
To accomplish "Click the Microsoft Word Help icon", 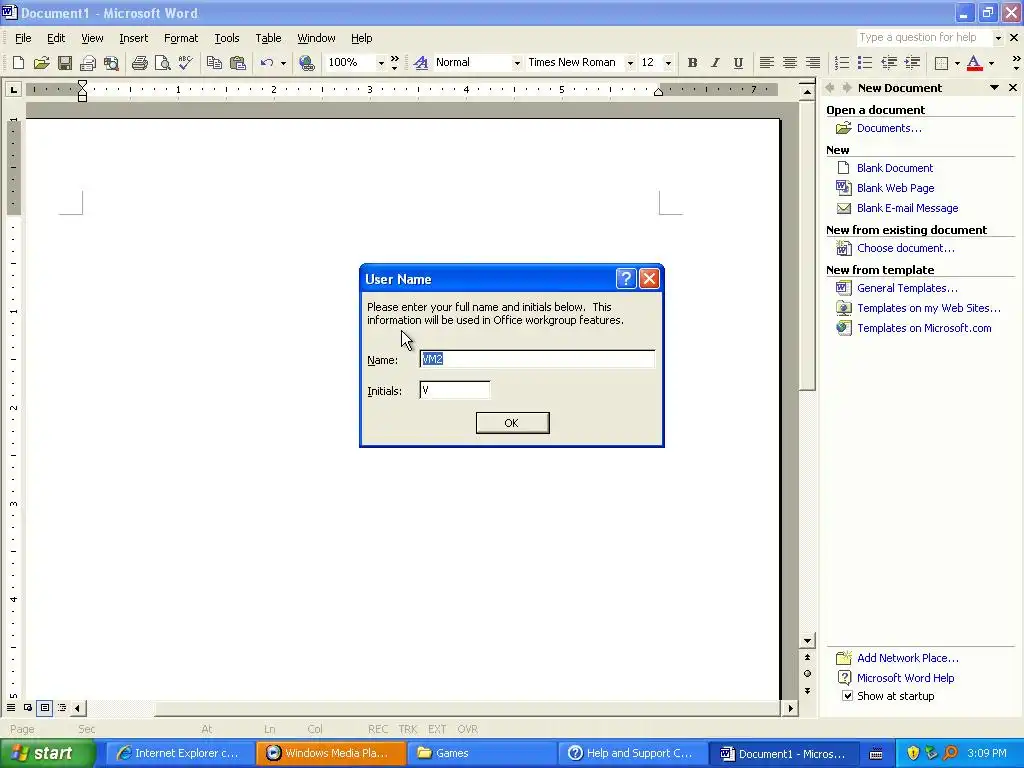I will point(844,678).
